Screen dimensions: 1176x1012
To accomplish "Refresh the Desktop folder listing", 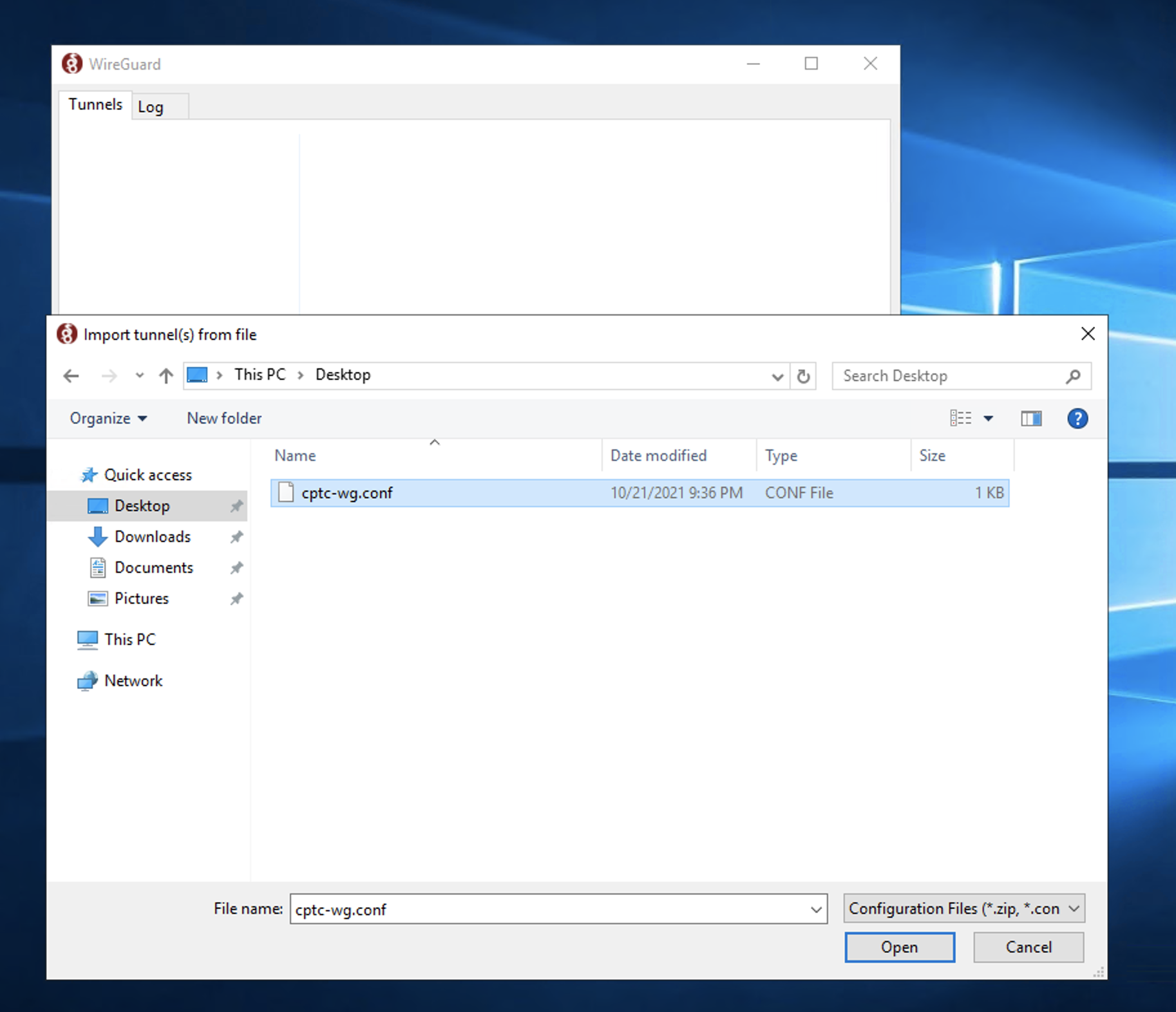I will point(803,377).
